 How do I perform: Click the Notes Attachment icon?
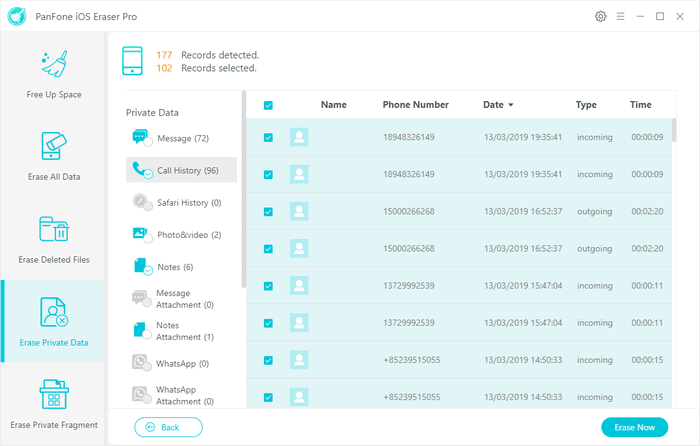(x=141, y=331)
